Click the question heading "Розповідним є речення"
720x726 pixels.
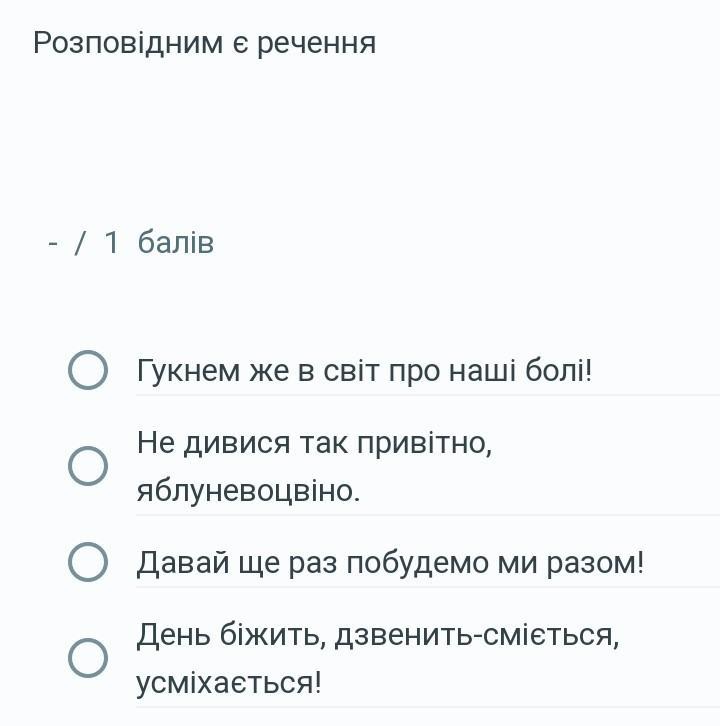click(x=204, y=43)
